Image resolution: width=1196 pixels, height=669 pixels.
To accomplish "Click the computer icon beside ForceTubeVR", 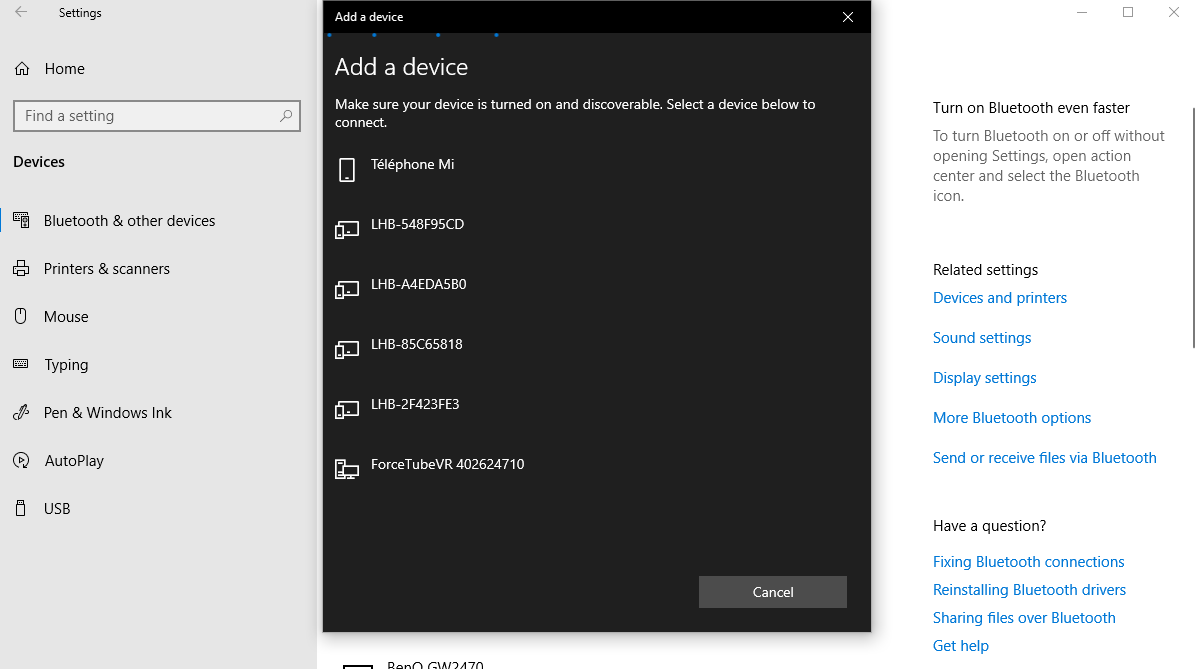I will click(347, 469).
